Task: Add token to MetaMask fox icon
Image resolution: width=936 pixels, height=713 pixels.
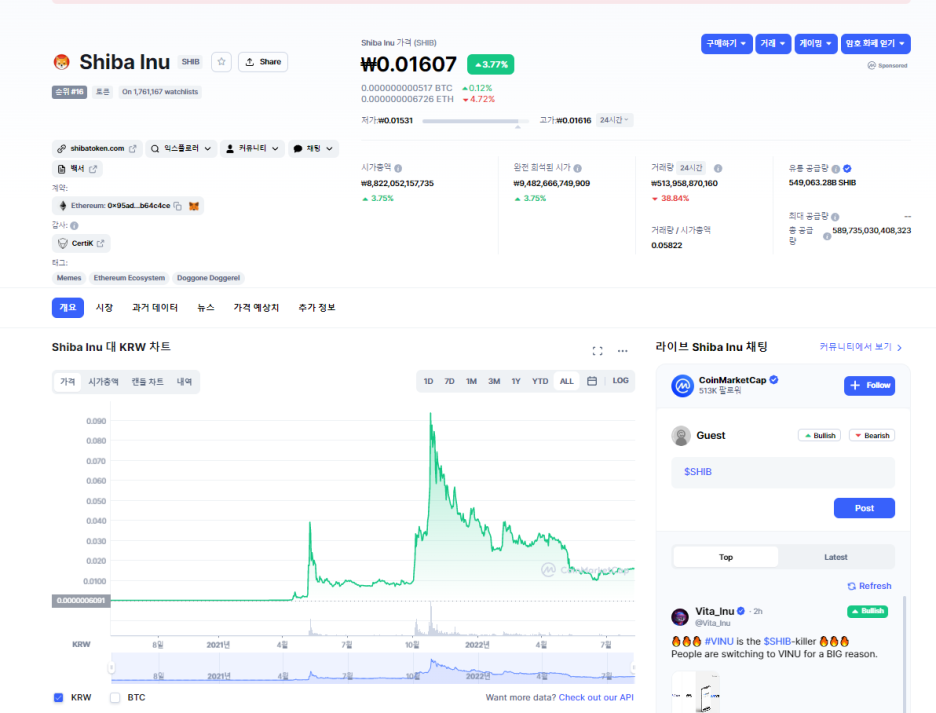Action: point(194,206)
